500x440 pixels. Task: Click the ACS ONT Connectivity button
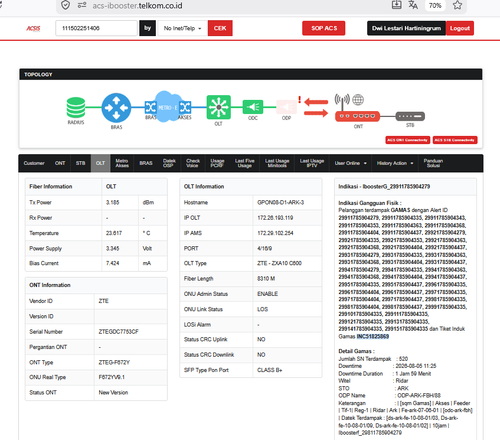pos(408,140)
